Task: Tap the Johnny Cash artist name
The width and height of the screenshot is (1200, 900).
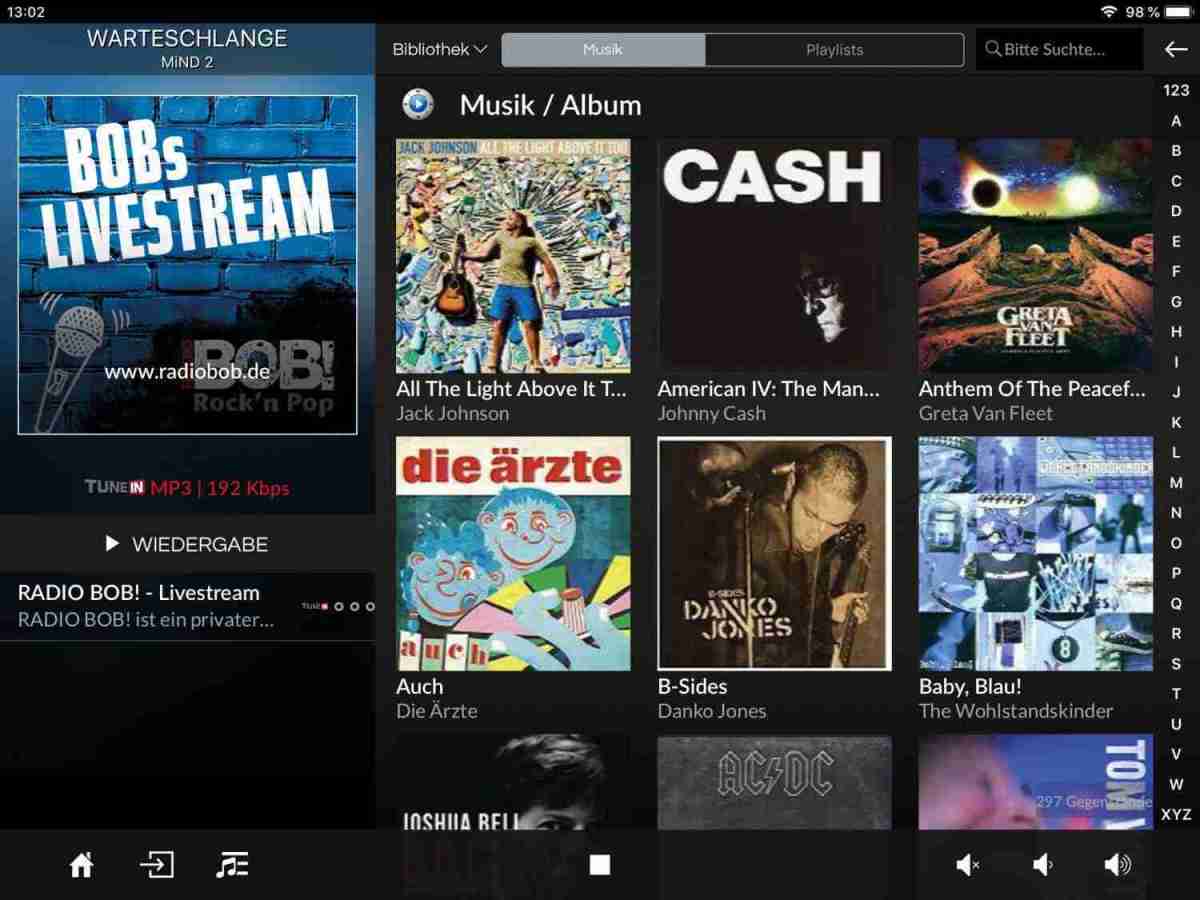Action: pos(711,413)
